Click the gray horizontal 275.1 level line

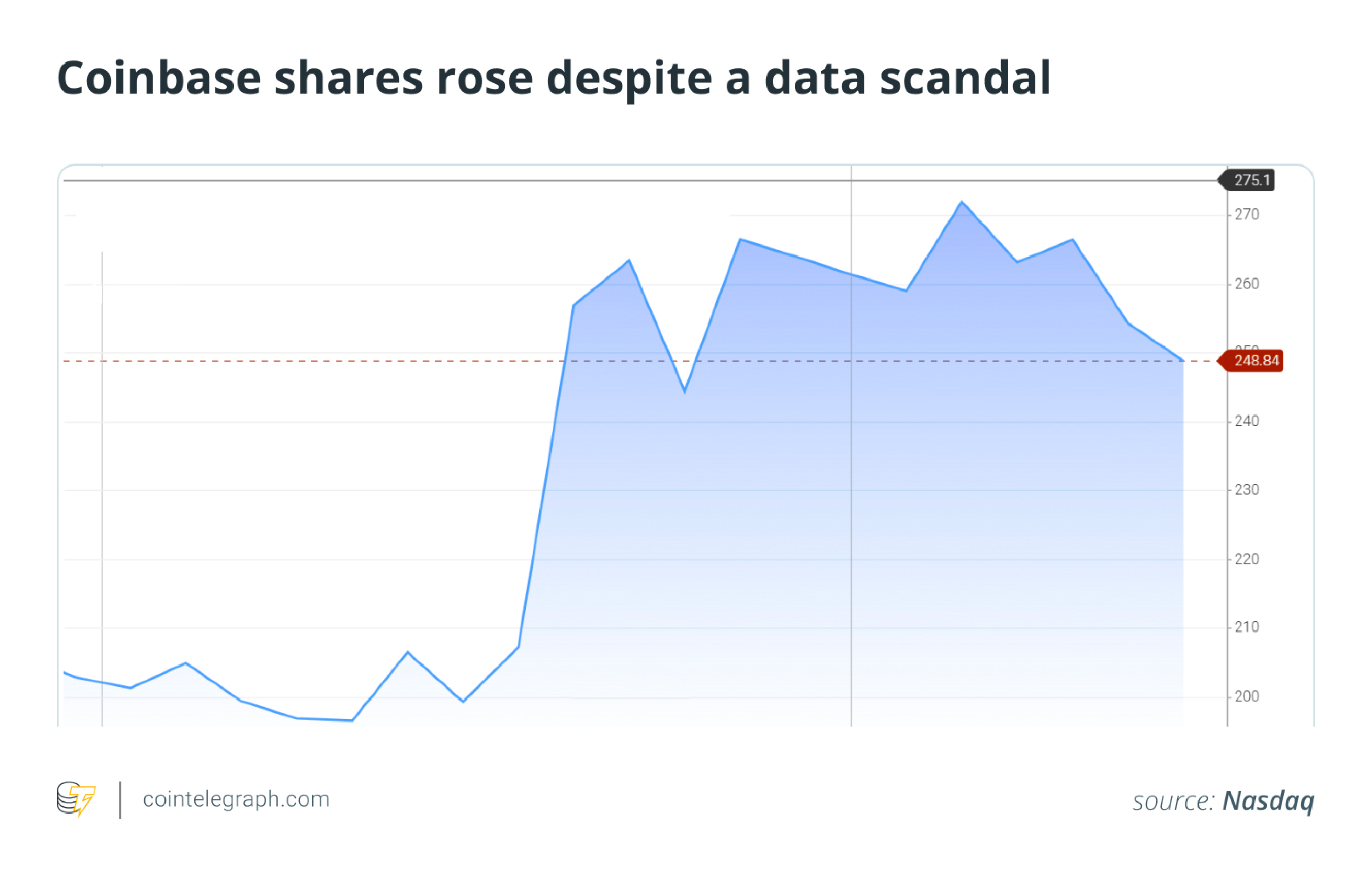click(456, 181)
